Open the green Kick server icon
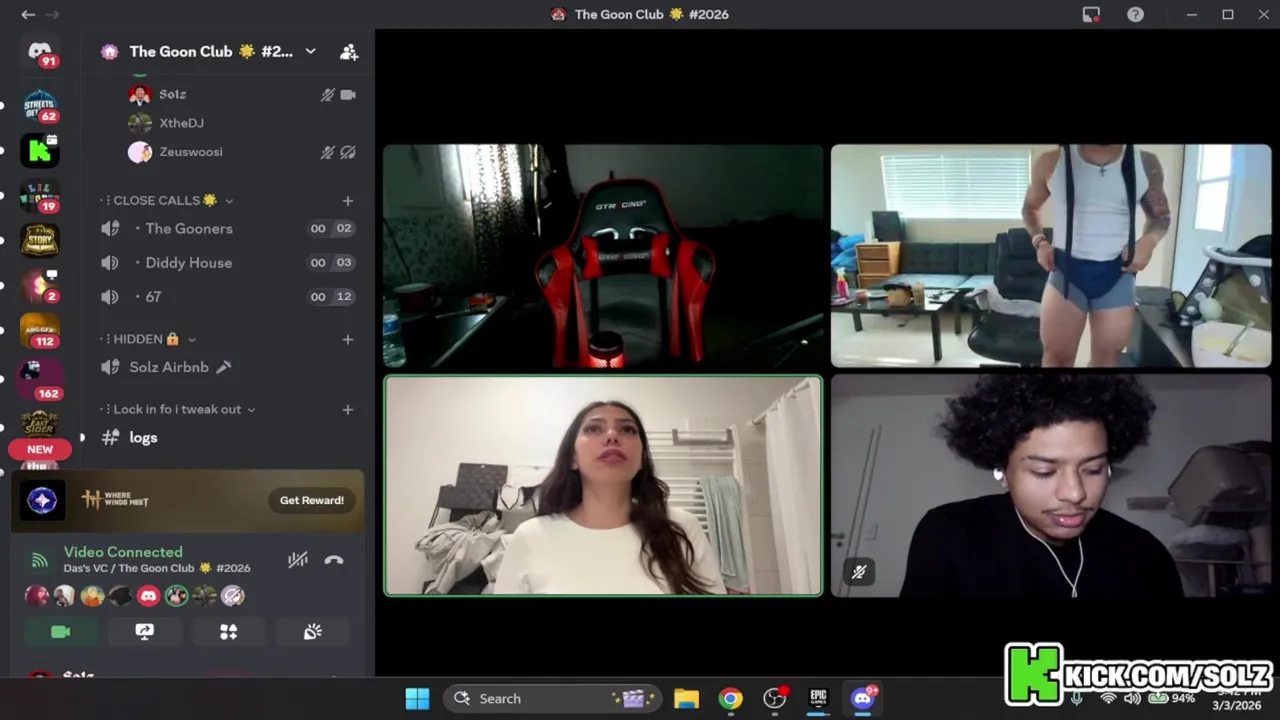Image resolution: width=1280 pixels, height=720 pixels. coord(40,150)
